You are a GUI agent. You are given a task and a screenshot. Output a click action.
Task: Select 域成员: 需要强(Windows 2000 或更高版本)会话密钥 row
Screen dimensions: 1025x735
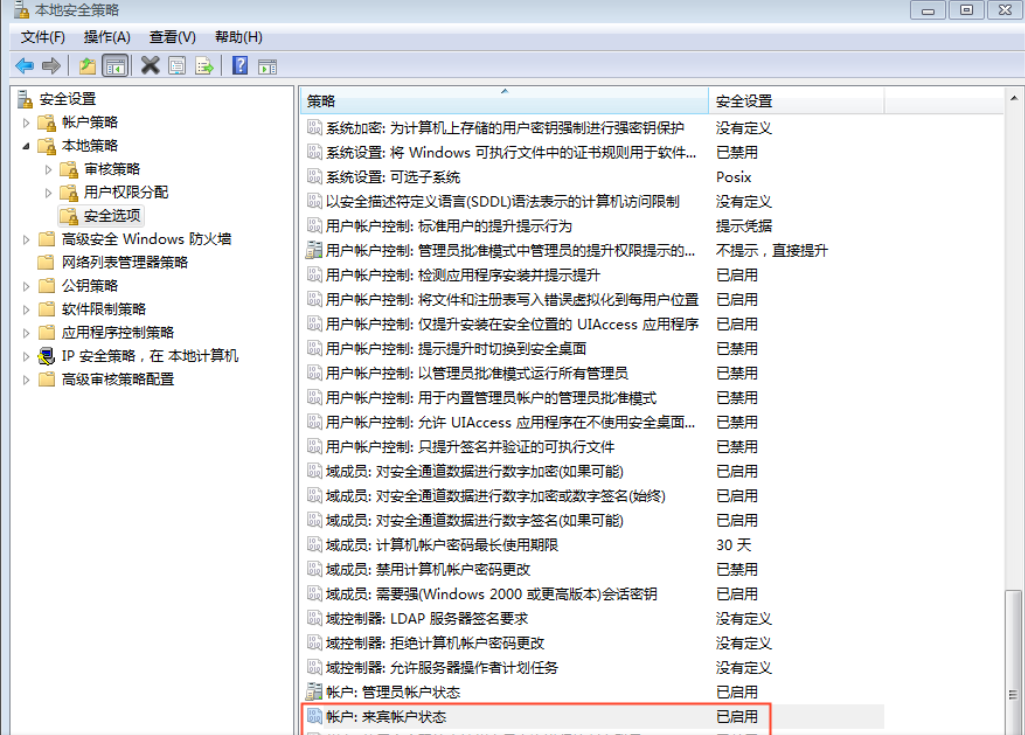coord(592,594)
